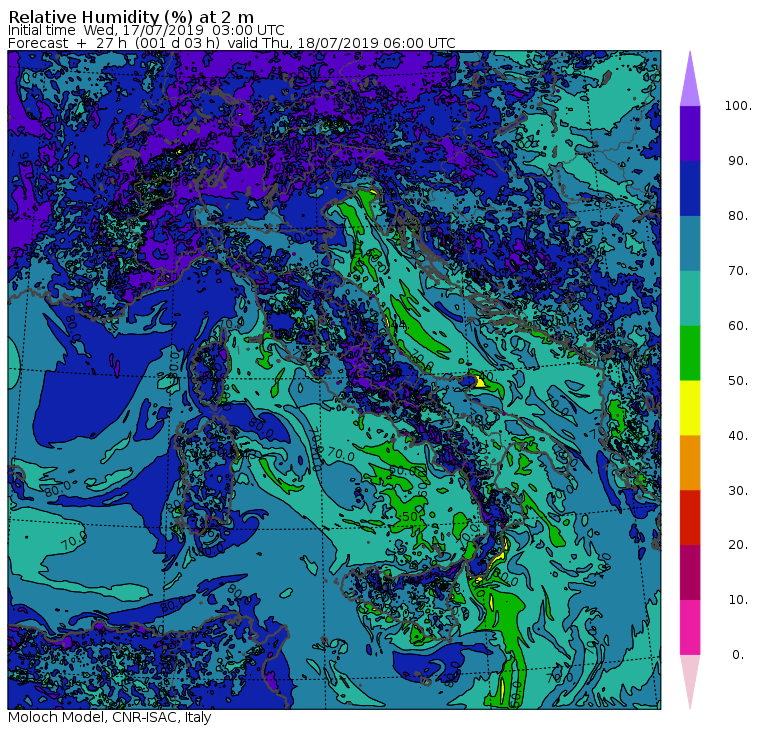This screenshot has height=731, width=760.
Task: Click the dark blue 80–90 colorbar segment
Action: pyautogui.click(x=690, y=188)
